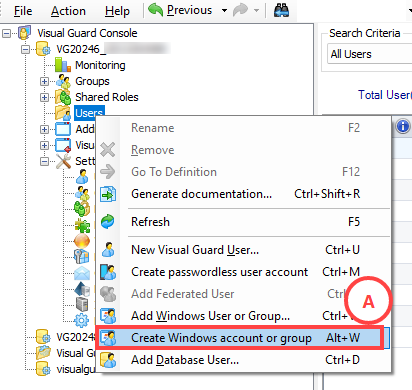Open the Action menu
Viewport: 412px width, 390px height.
tap(68, 11)
